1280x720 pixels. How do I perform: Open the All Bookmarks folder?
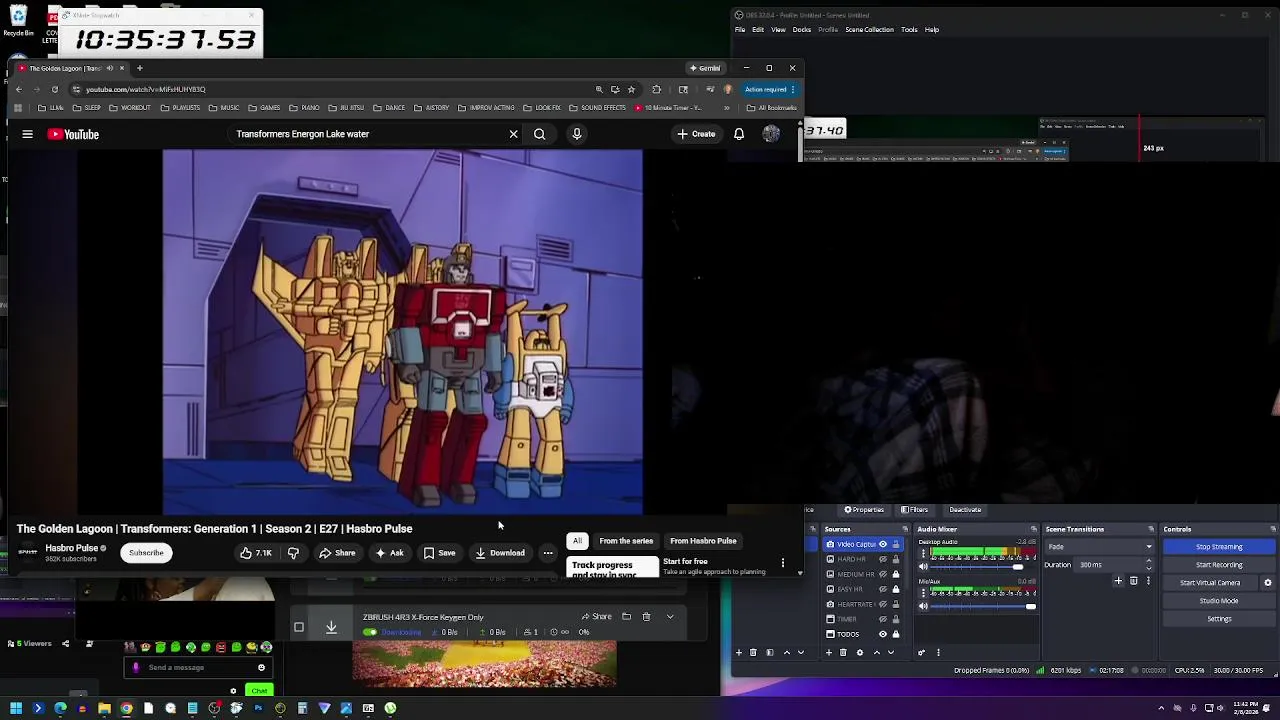[772, 108]
